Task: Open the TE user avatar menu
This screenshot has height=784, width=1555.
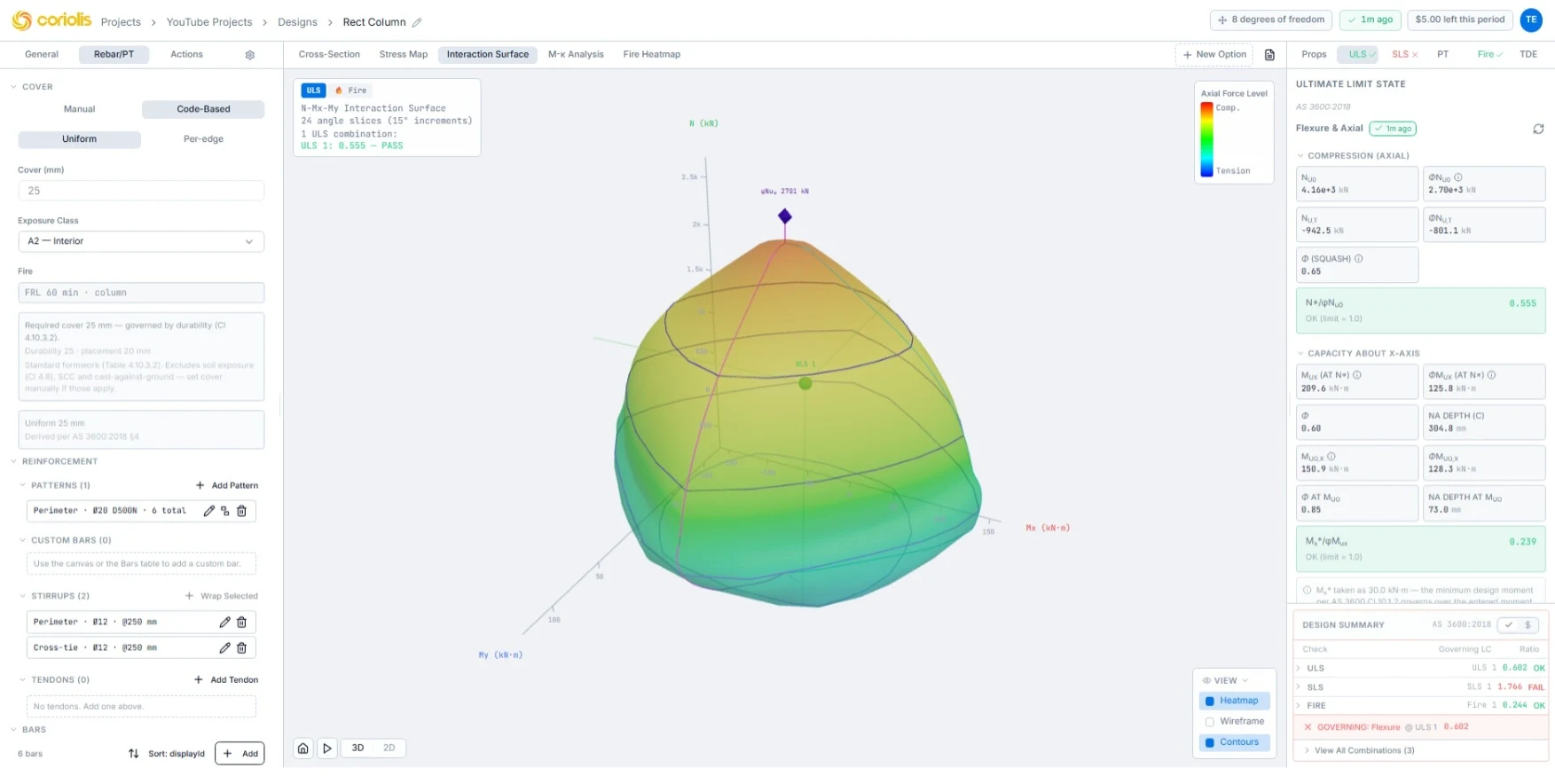Action: click(1531, 20)
